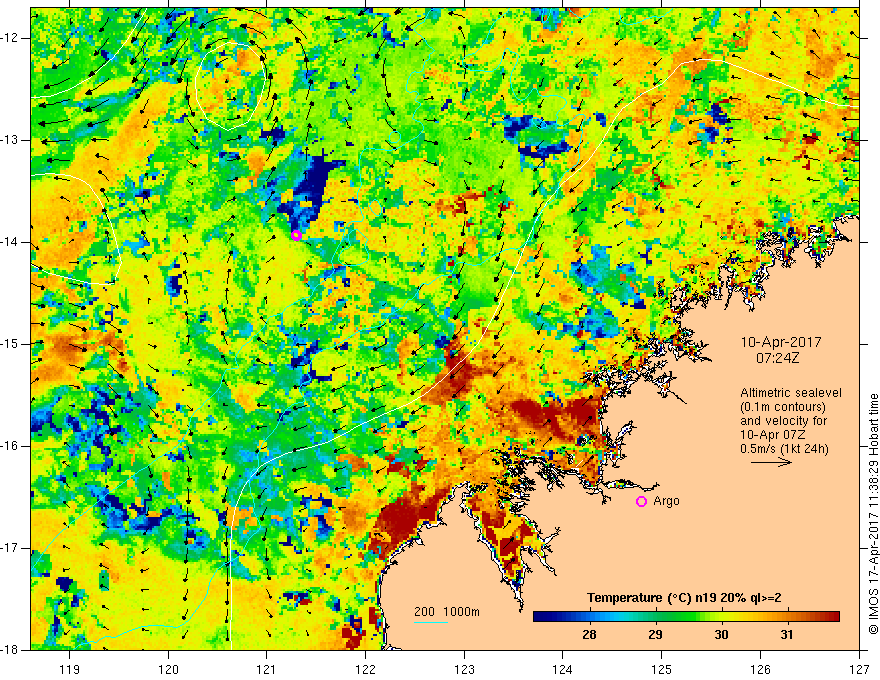Click the 'Temperature (°C) n19 20% ql>=2' title

[x=684, y=598]
